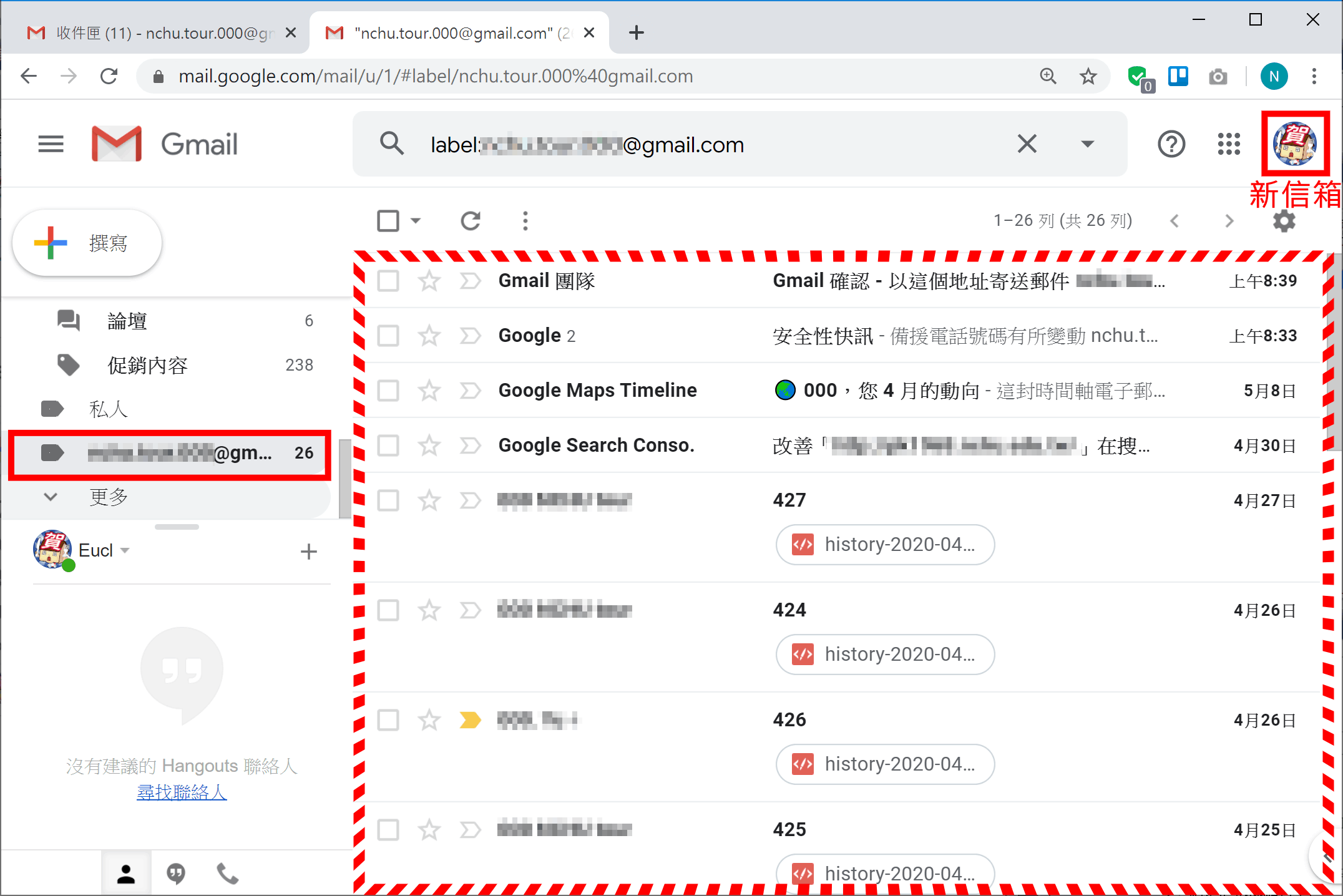Bookmark this page with the star
The image size is (1343, 896).
coord(1088,76)
